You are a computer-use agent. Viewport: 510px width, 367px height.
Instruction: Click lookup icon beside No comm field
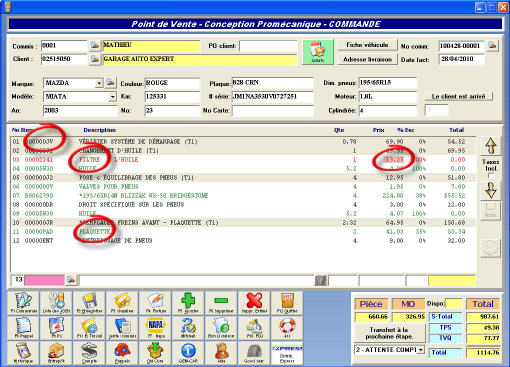(x=493, y=45)
